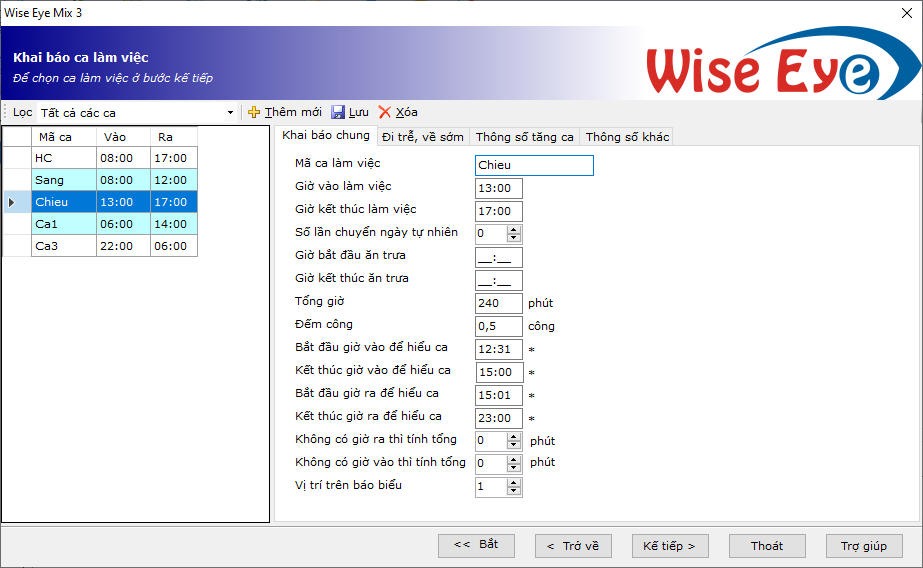Click the Mã ca làm việc field
The width and height of the screenshot is (923, 568).
pos(534,165)
